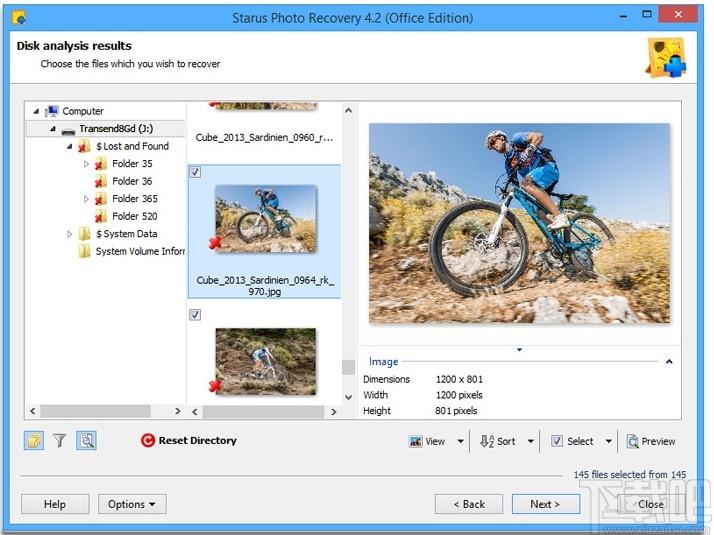Select Folder 520 in the tree

tap(135, 216)
